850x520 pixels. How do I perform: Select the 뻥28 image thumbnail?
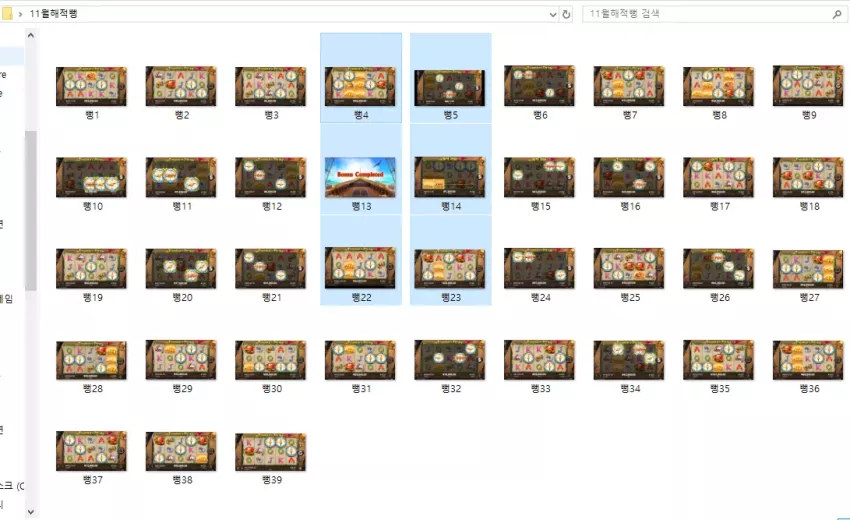[91, 360]
